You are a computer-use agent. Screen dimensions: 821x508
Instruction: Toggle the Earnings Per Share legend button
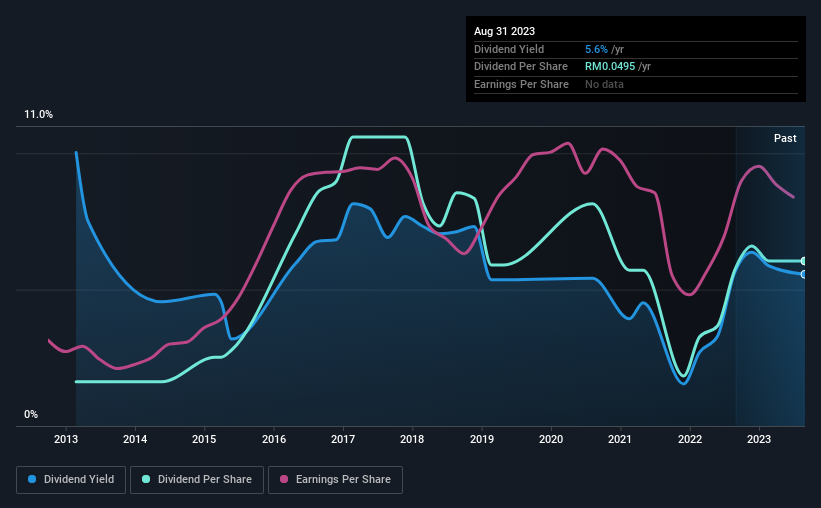335,480
